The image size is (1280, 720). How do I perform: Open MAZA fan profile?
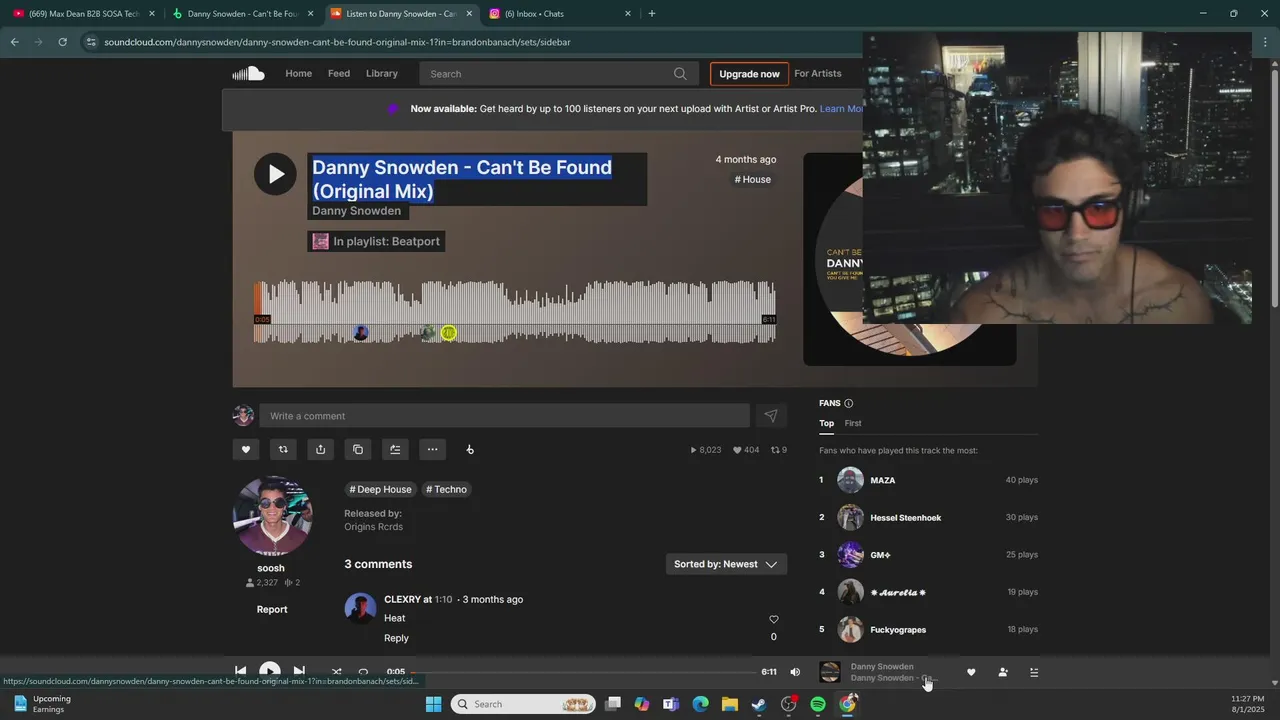click(883, 480)
